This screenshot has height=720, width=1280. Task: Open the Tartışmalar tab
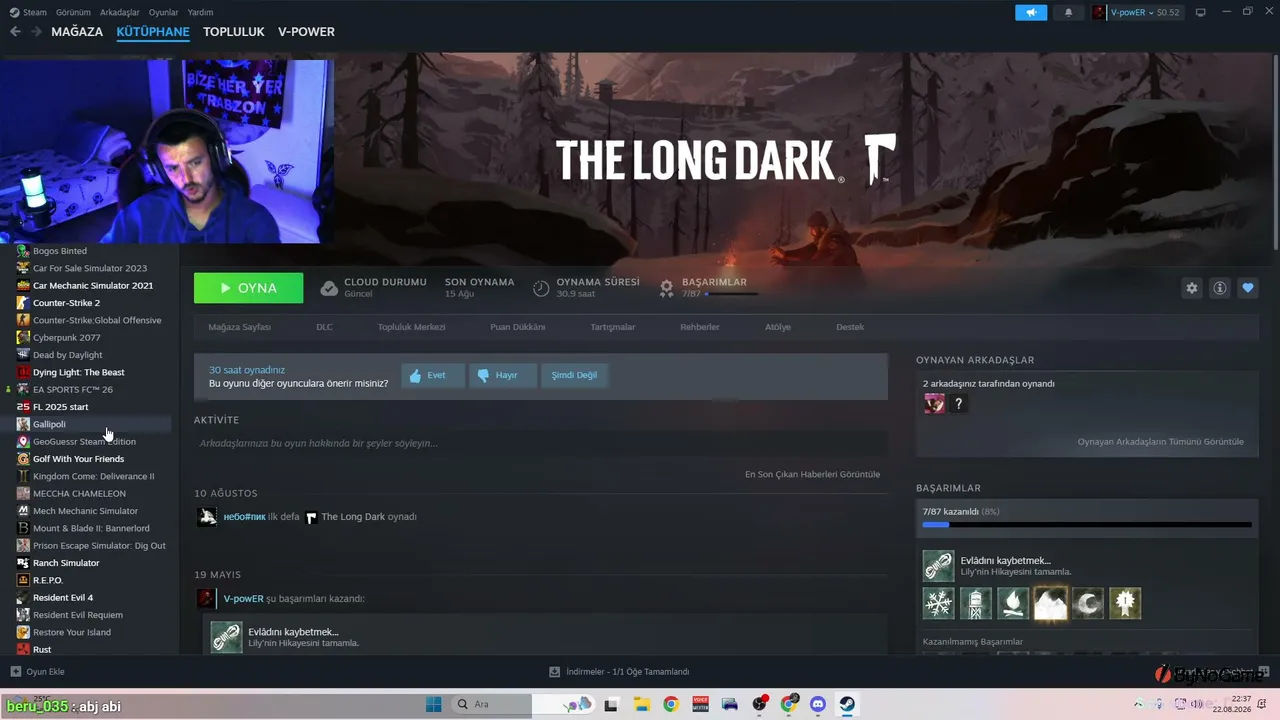click(x=613, y=327)
